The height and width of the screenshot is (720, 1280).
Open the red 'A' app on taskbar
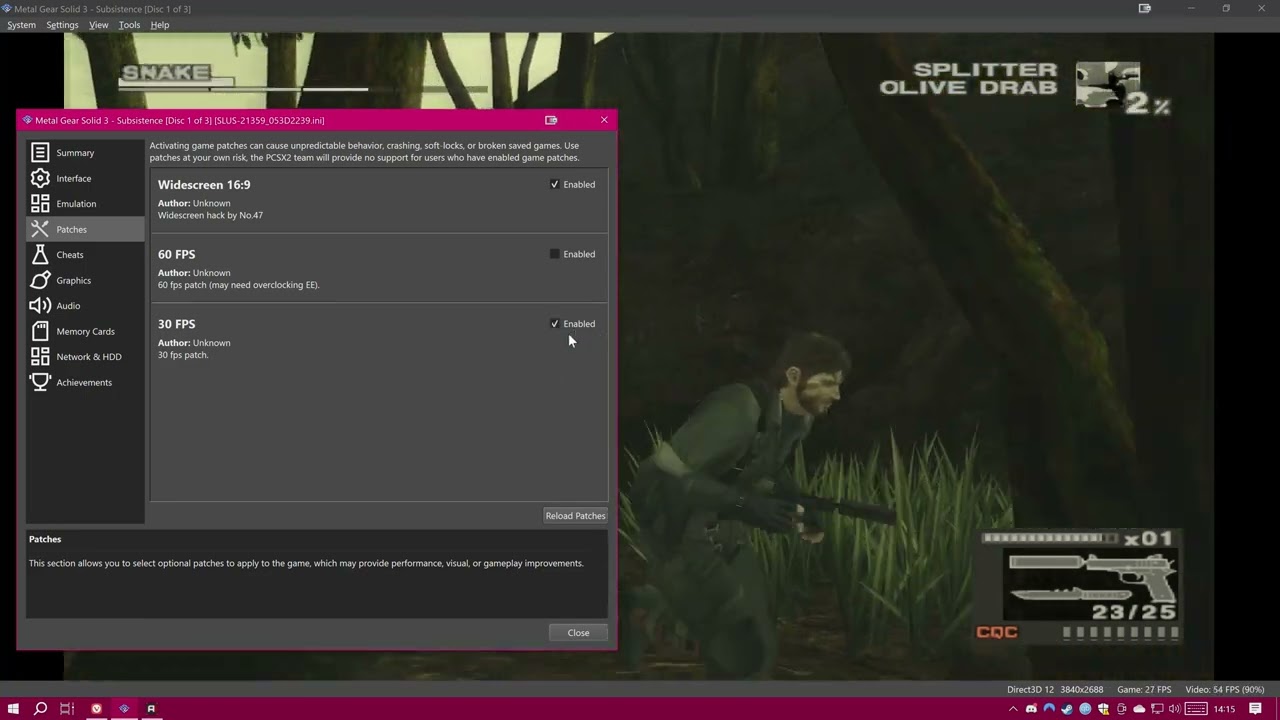(x=151, y=709)
